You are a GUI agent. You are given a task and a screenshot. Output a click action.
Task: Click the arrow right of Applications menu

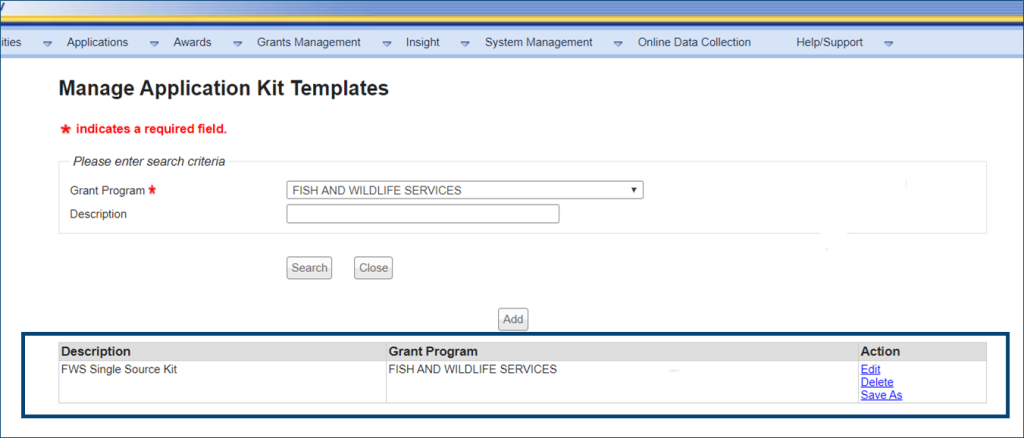(x=154, y=43)
